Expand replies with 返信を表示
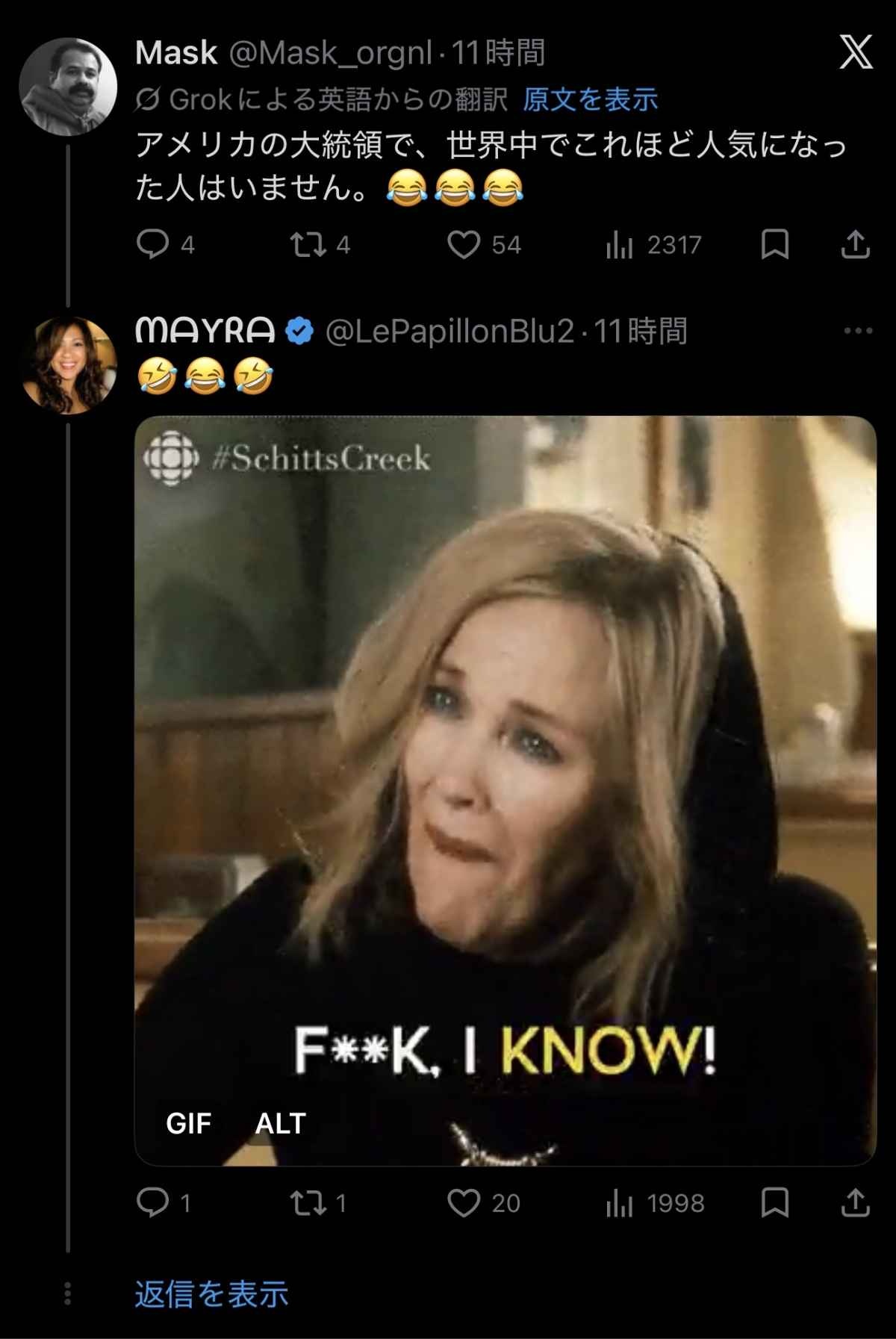896x1339 pixels. pyautogui.click(x=211, y=1294)
